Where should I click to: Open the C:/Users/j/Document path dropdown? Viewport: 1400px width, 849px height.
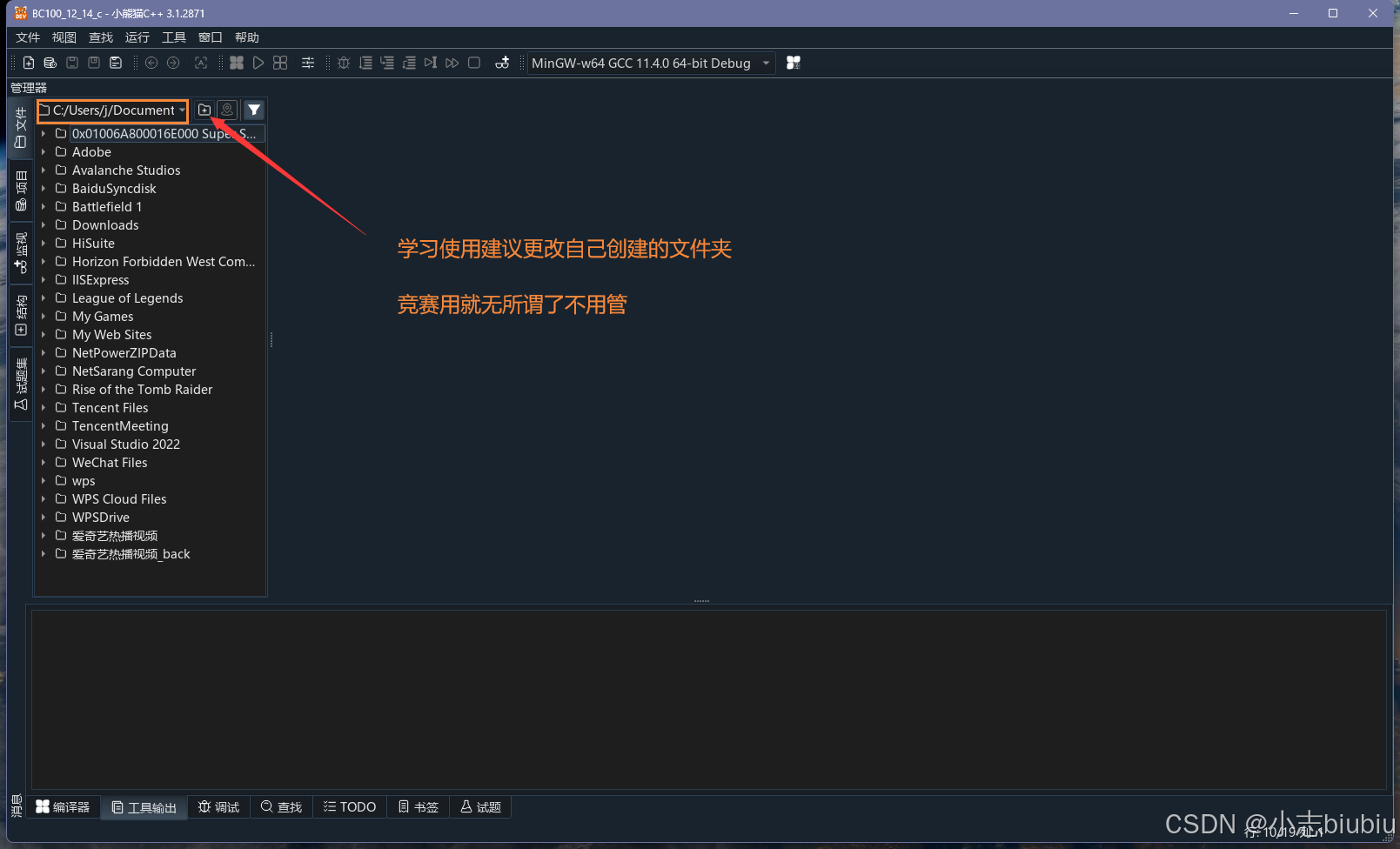pyautogui.click(x=182, y=110)
